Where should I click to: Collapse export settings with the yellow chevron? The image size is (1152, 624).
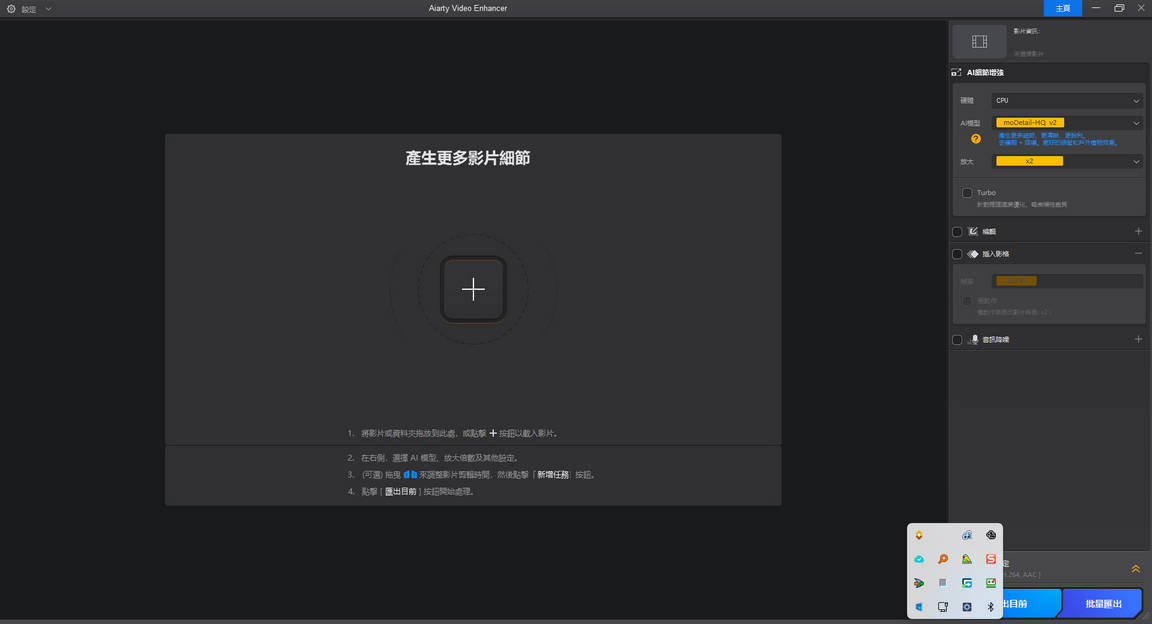[1136, 568]
